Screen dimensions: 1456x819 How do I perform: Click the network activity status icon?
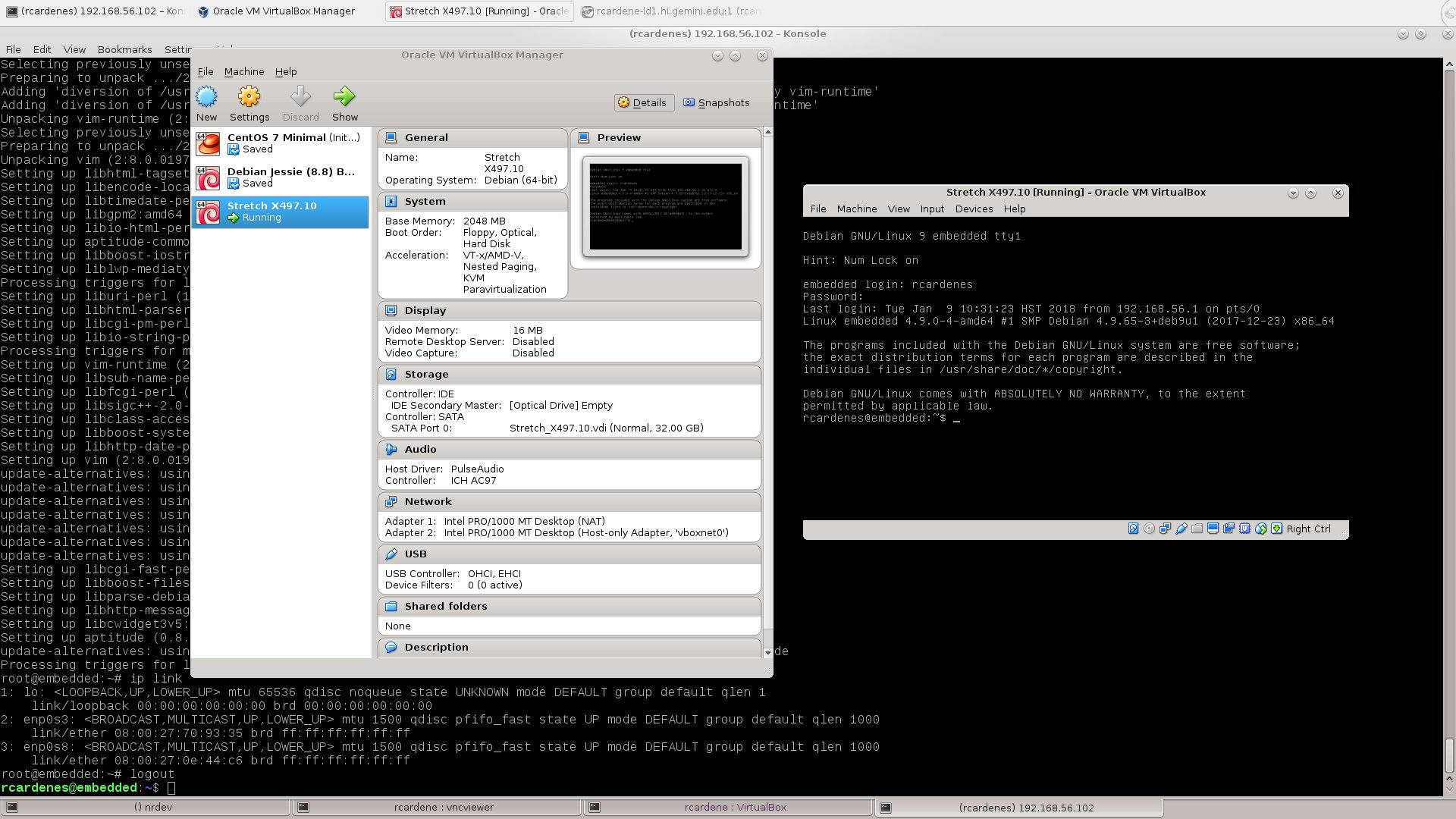[x=1165, y=529]
